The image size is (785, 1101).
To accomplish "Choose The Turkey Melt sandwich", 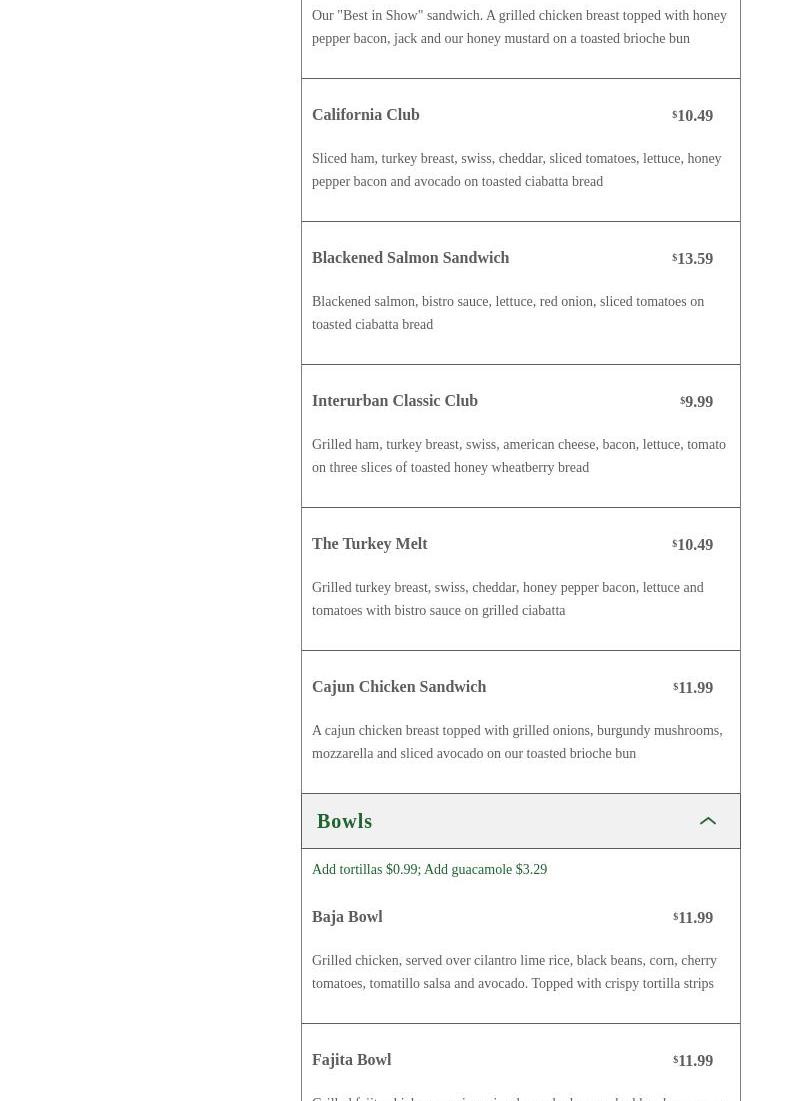I will point(370,544).
